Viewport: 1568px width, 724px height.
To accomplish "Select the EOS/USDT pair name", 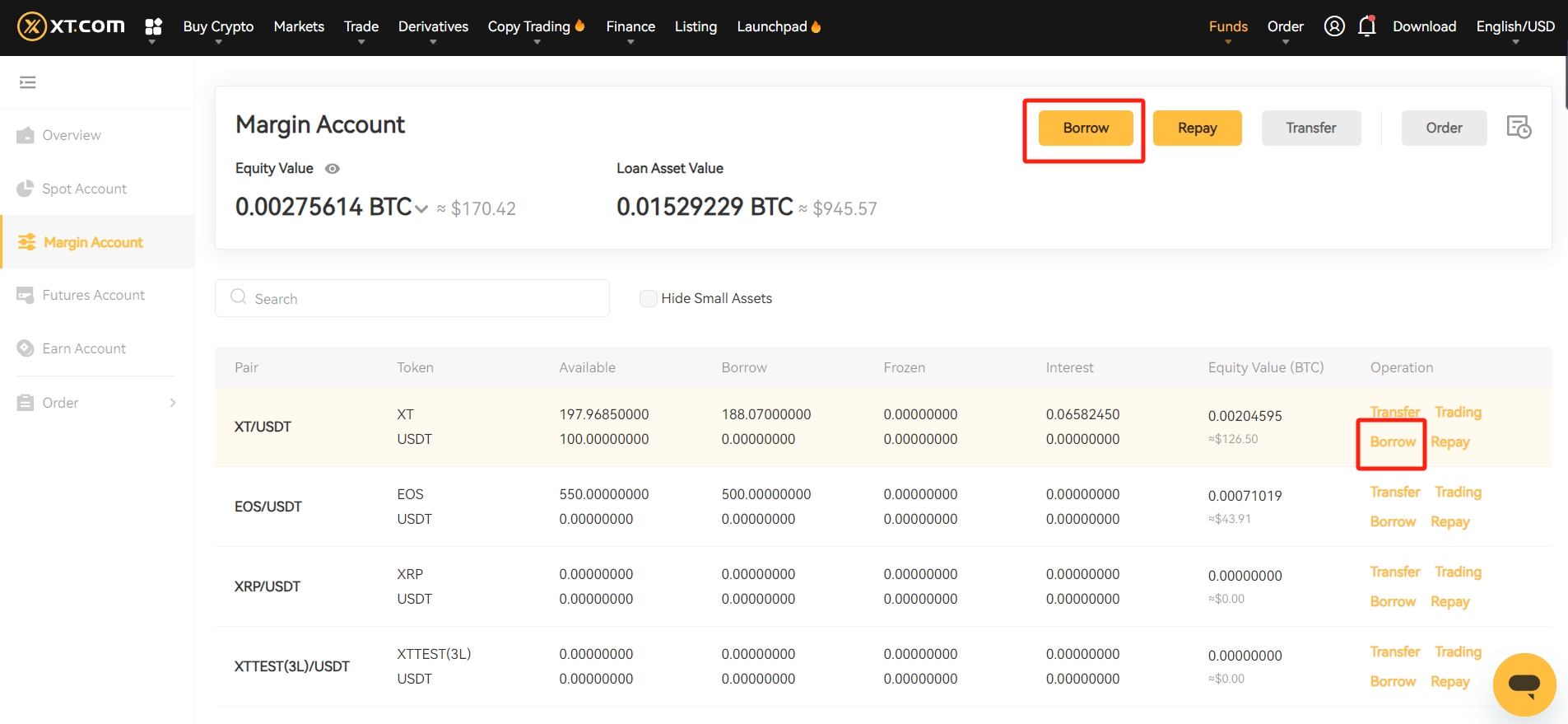I will coord(268,507).
